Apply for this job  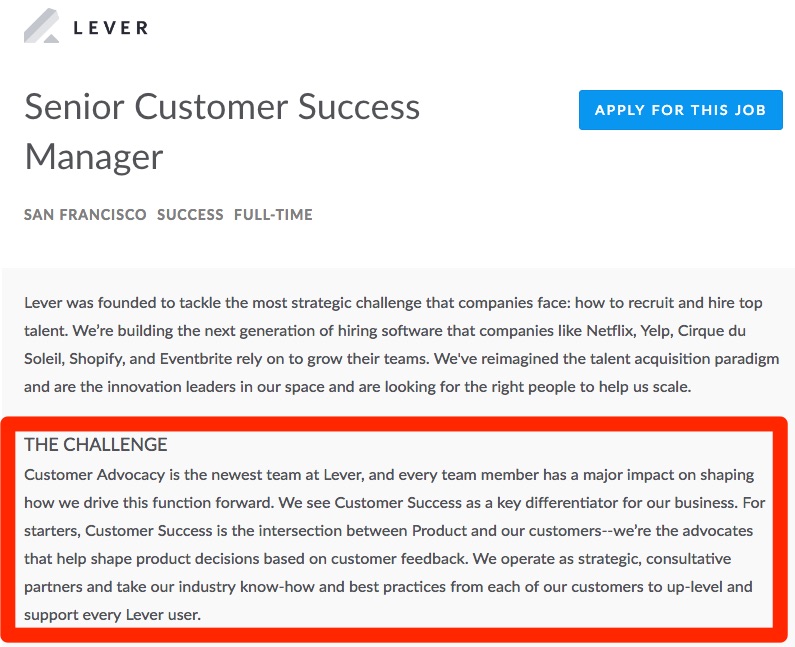click(x=680, y=110)
